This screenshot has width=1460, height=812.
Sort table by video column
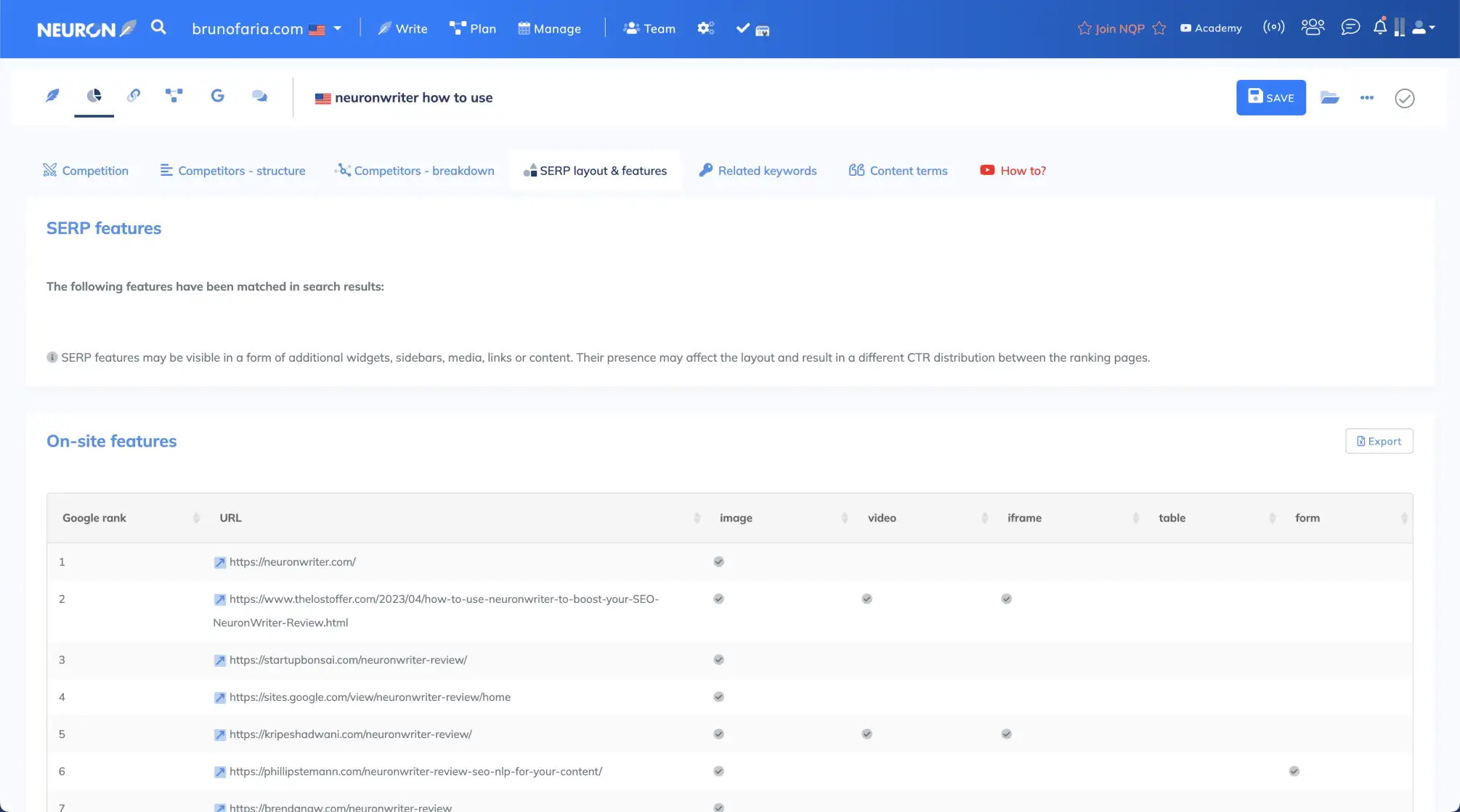point(985,518)
